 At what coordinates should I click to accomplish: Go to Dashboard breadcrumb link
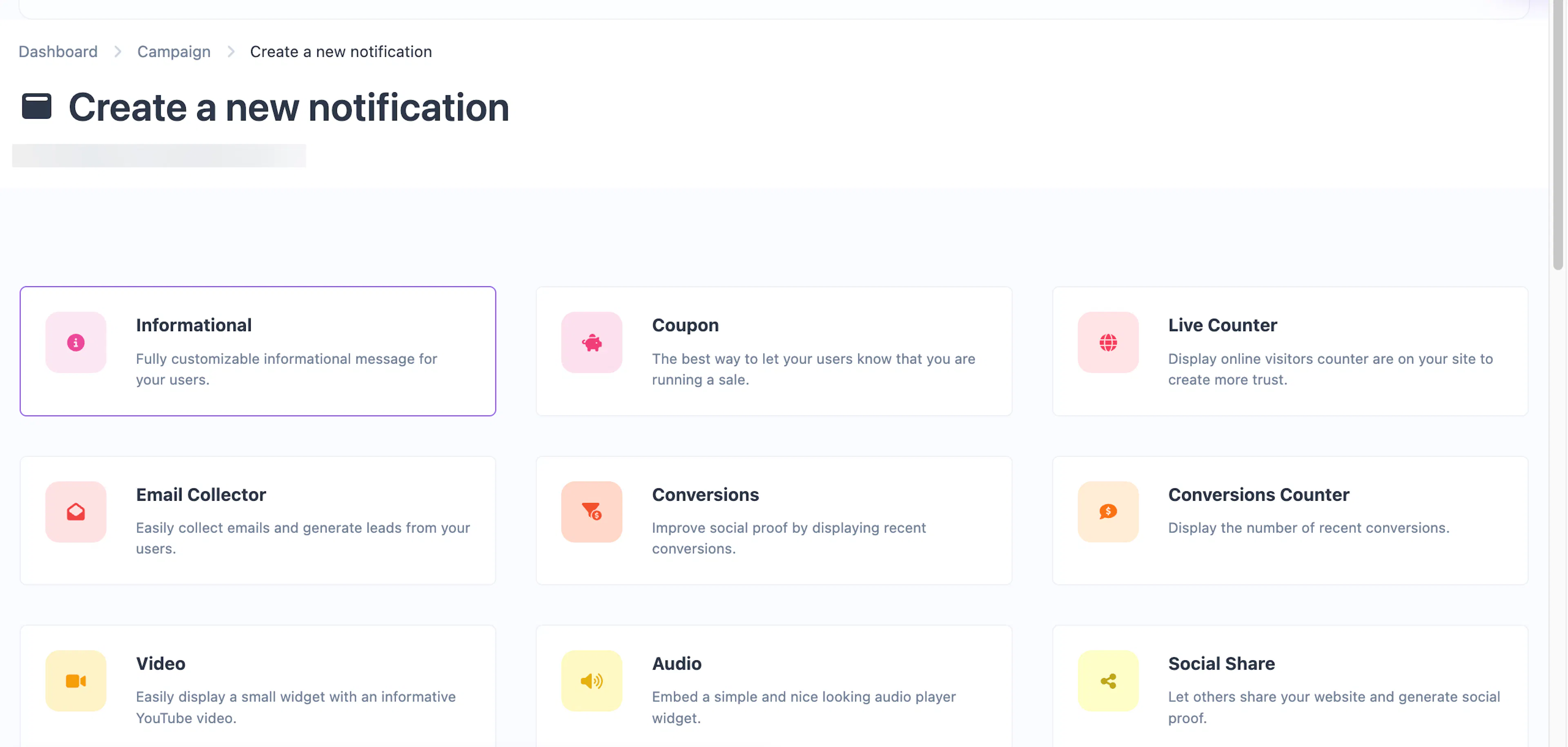point(58,52)
